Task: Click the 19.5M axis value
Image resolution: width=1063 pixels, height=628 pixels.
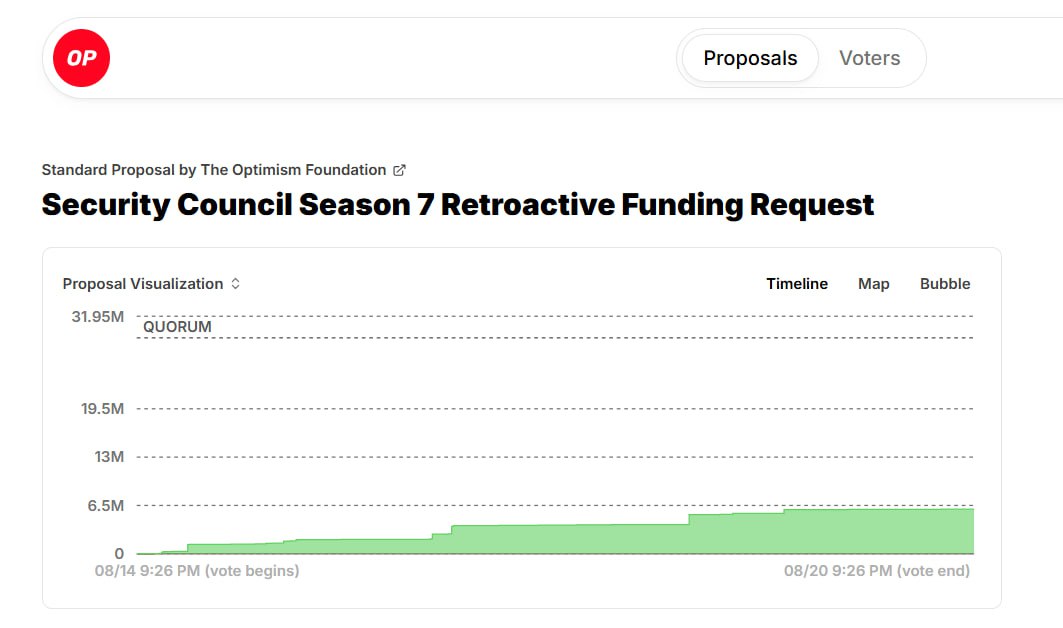Action: coord(102,409)
